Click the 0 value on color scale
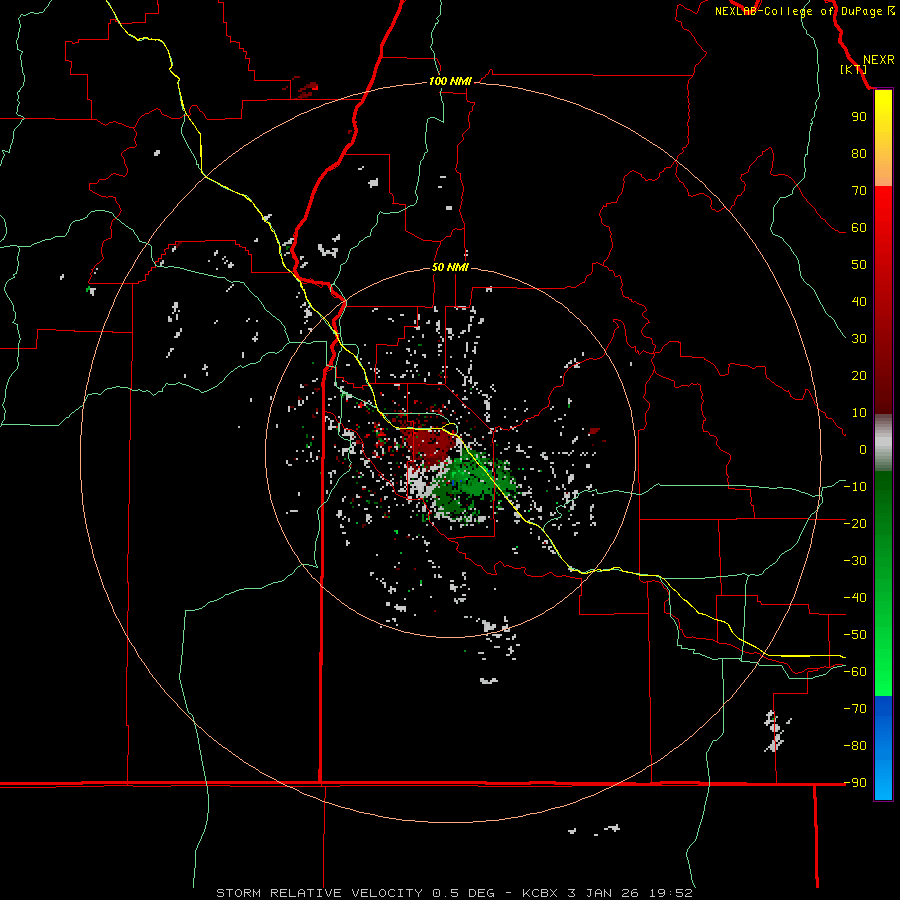This screenshot has width=900, height=900. coord(863,450)
